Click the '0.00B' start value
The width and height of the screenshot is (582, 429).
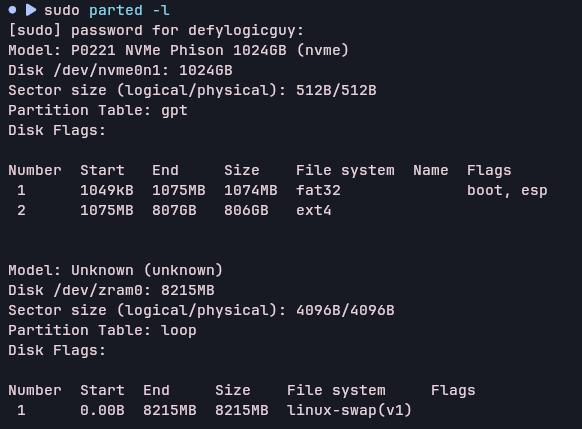tap(102, 411)
